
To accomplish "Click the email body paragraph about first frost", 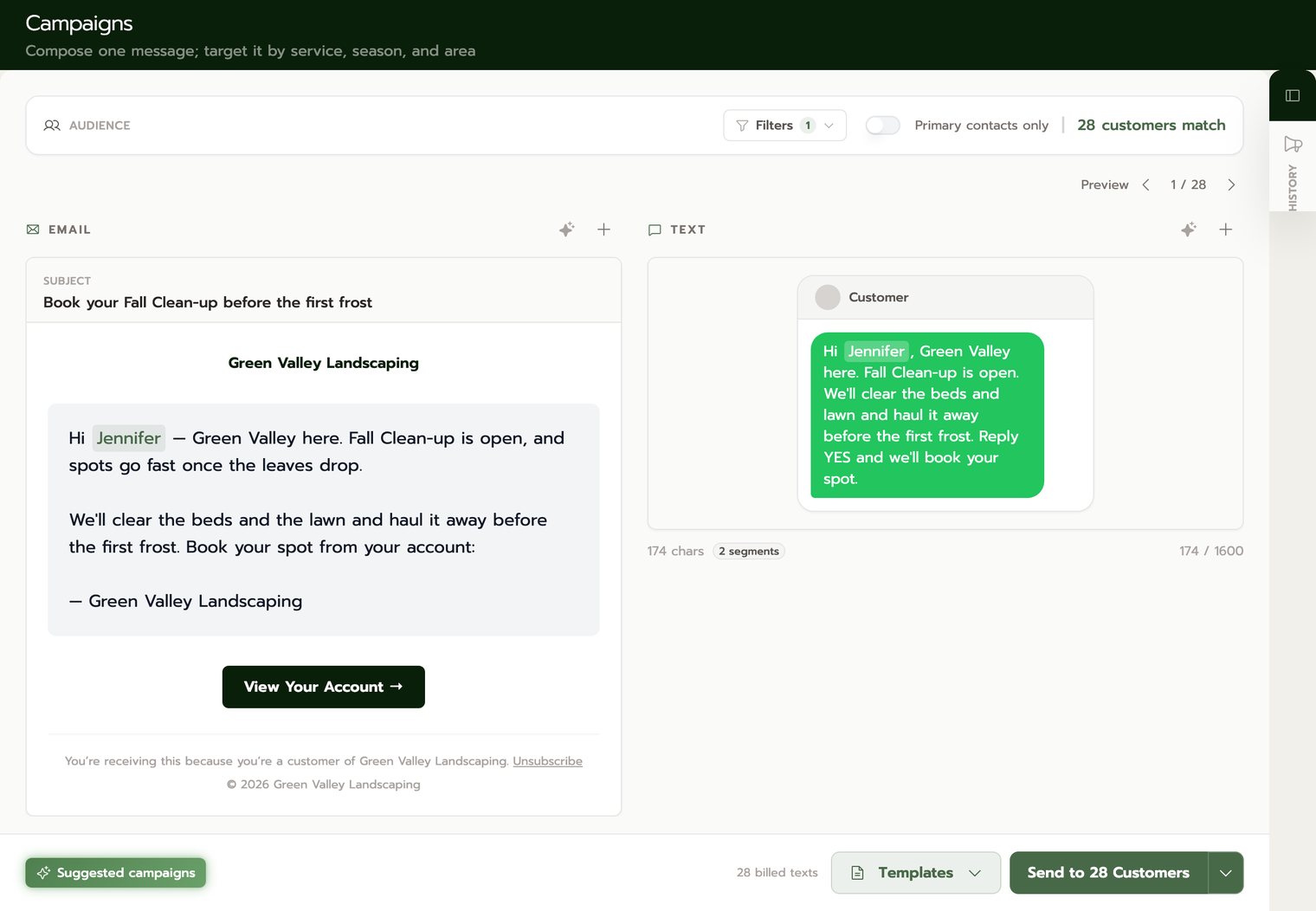I will (x=308, y=533).
